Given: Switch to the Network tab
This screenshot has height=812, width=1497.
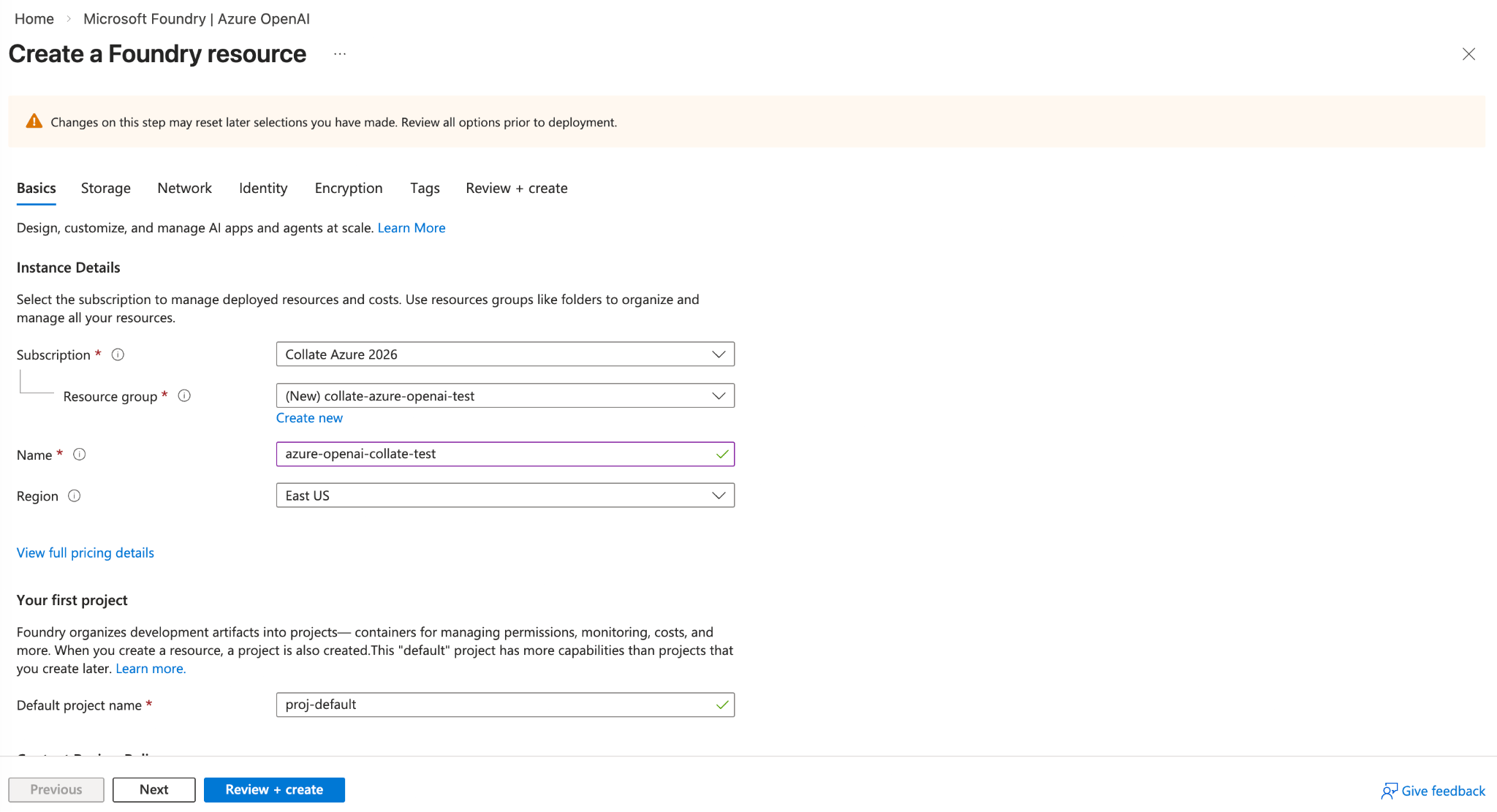Looking at the screenshot, I should (184, 188).
